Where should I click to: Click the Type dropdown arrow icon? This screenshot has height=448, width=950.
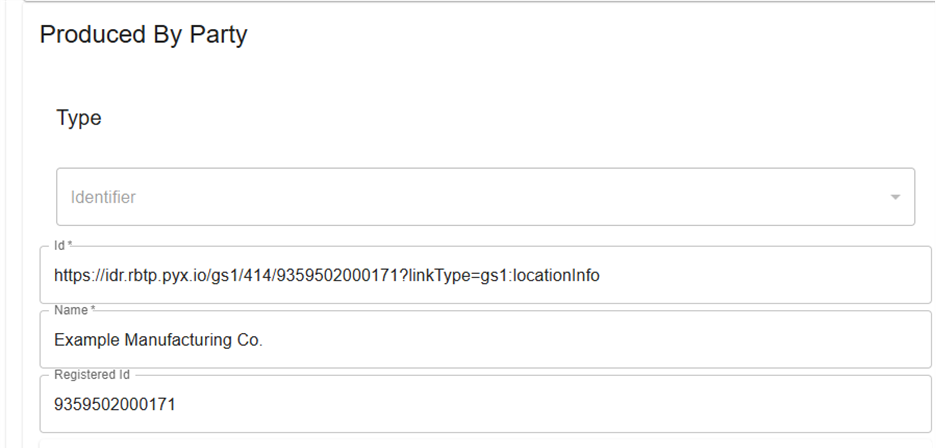[x=895, y=197]
